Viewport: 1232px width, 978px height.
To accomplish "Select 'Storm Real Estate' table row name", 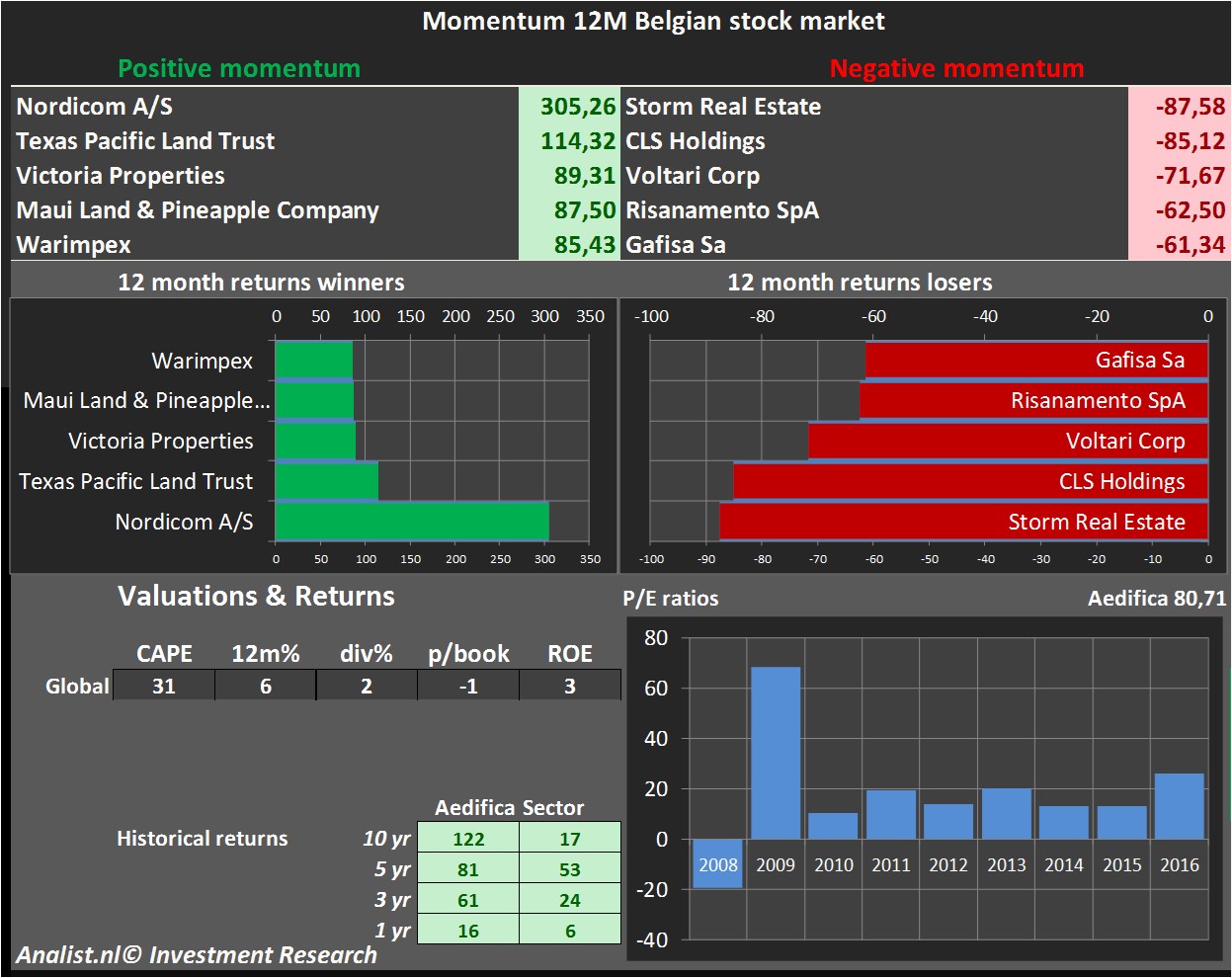I will [x=723, y=107].
